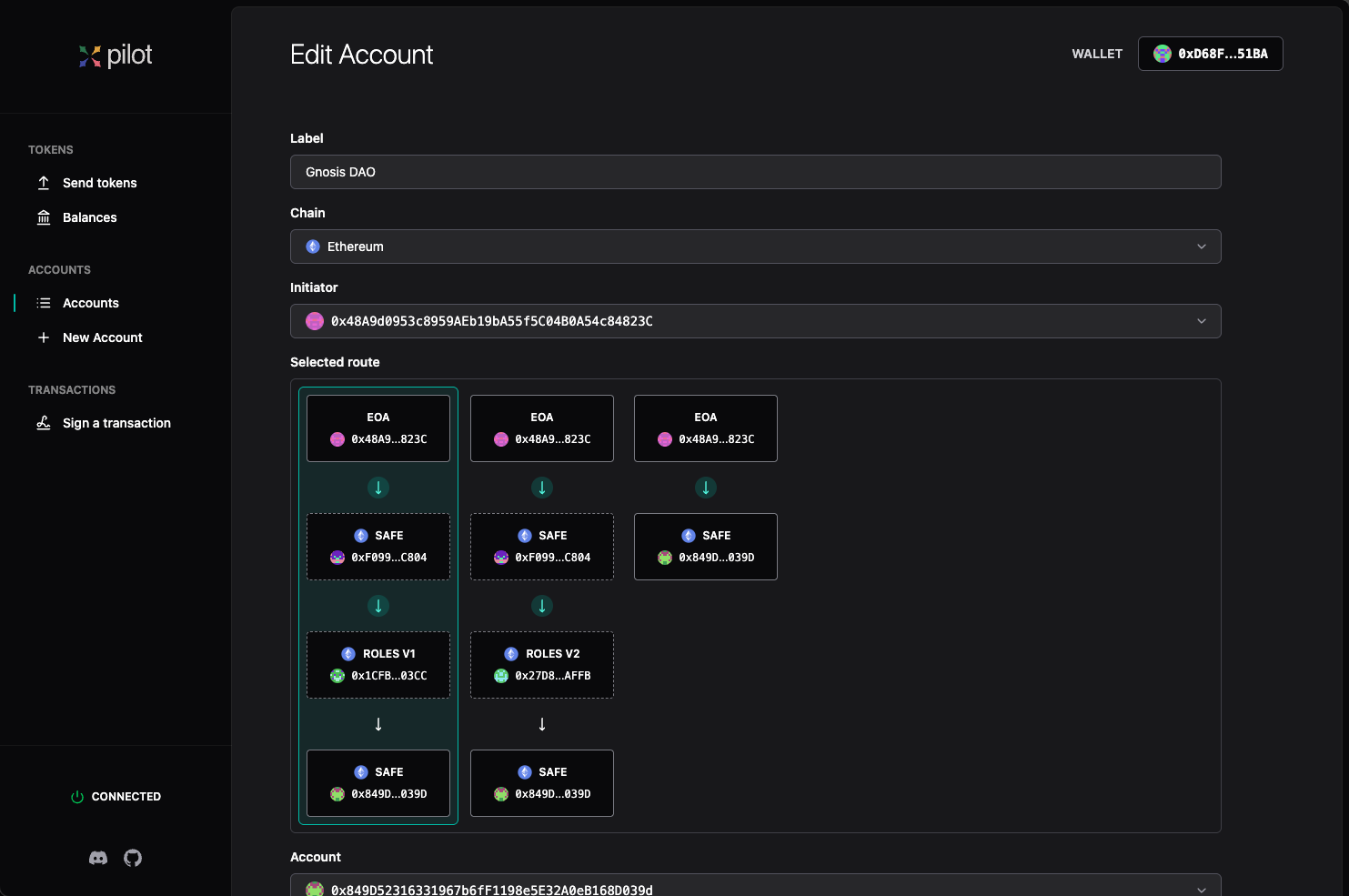Click the Connected power icon

point(77,797)
